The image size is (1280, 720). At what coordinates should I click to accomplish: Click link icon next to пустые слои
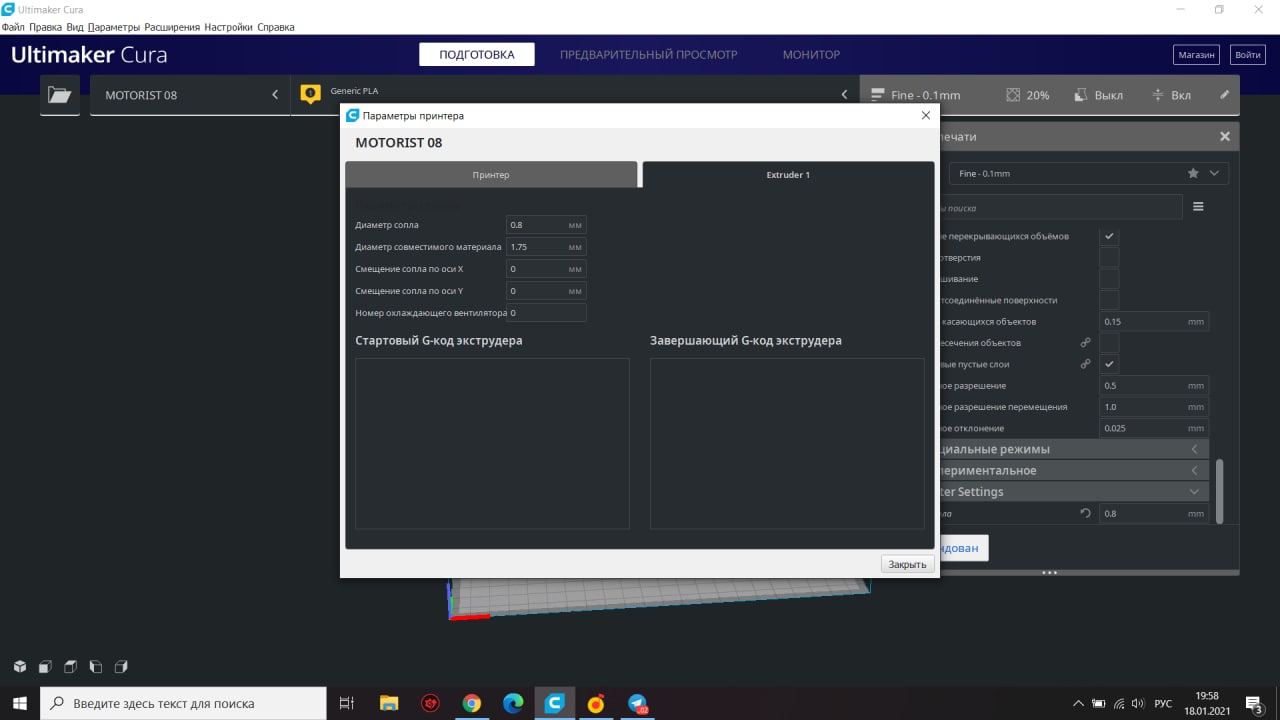coord(1086,364)
